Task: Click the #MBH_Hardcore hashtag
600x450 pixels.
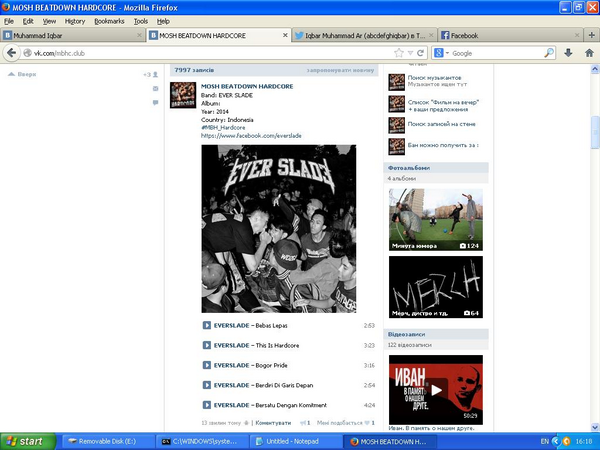Action: click(x=223, y=127)
